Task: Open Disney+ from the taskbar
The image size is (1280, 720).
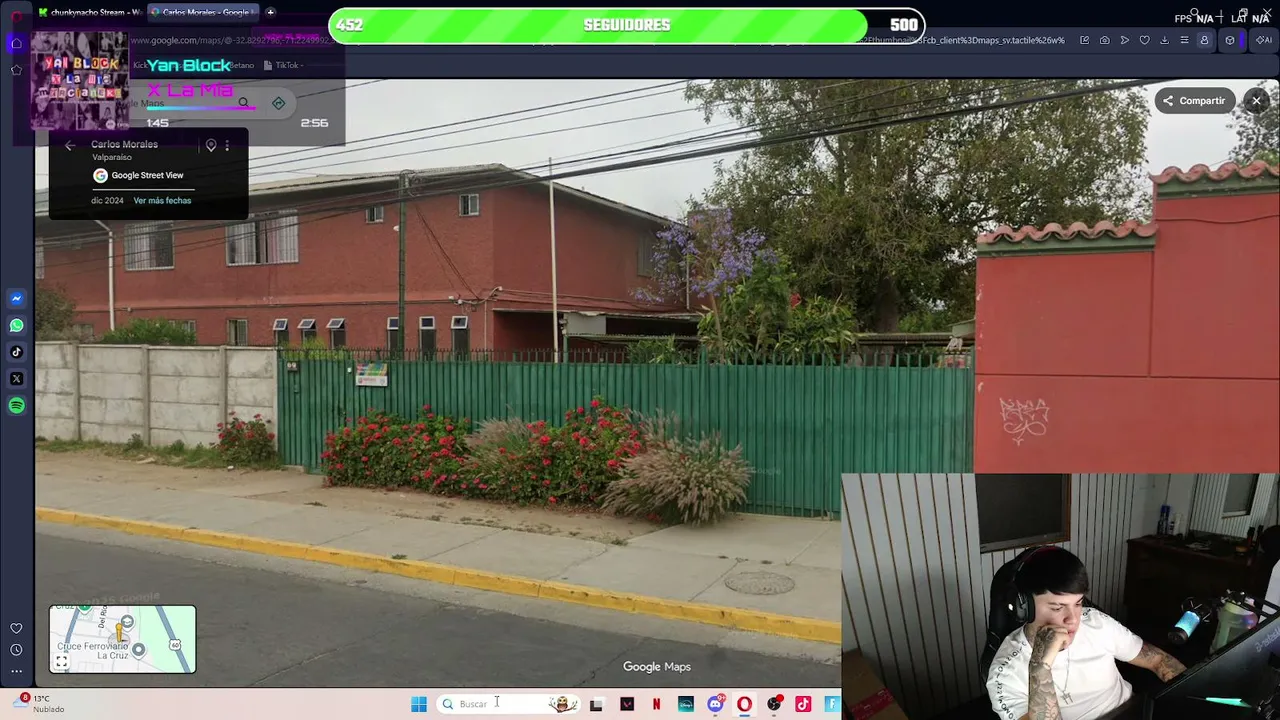Action: (x=685, y=704)
